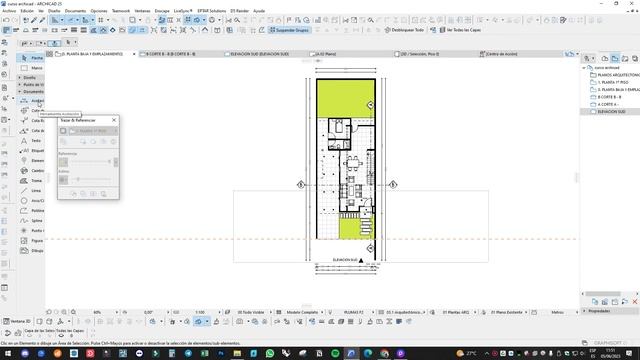Select the Flecha arrow tool
The width and height of the screenshot is (640, 360).
tap(31, 58)
